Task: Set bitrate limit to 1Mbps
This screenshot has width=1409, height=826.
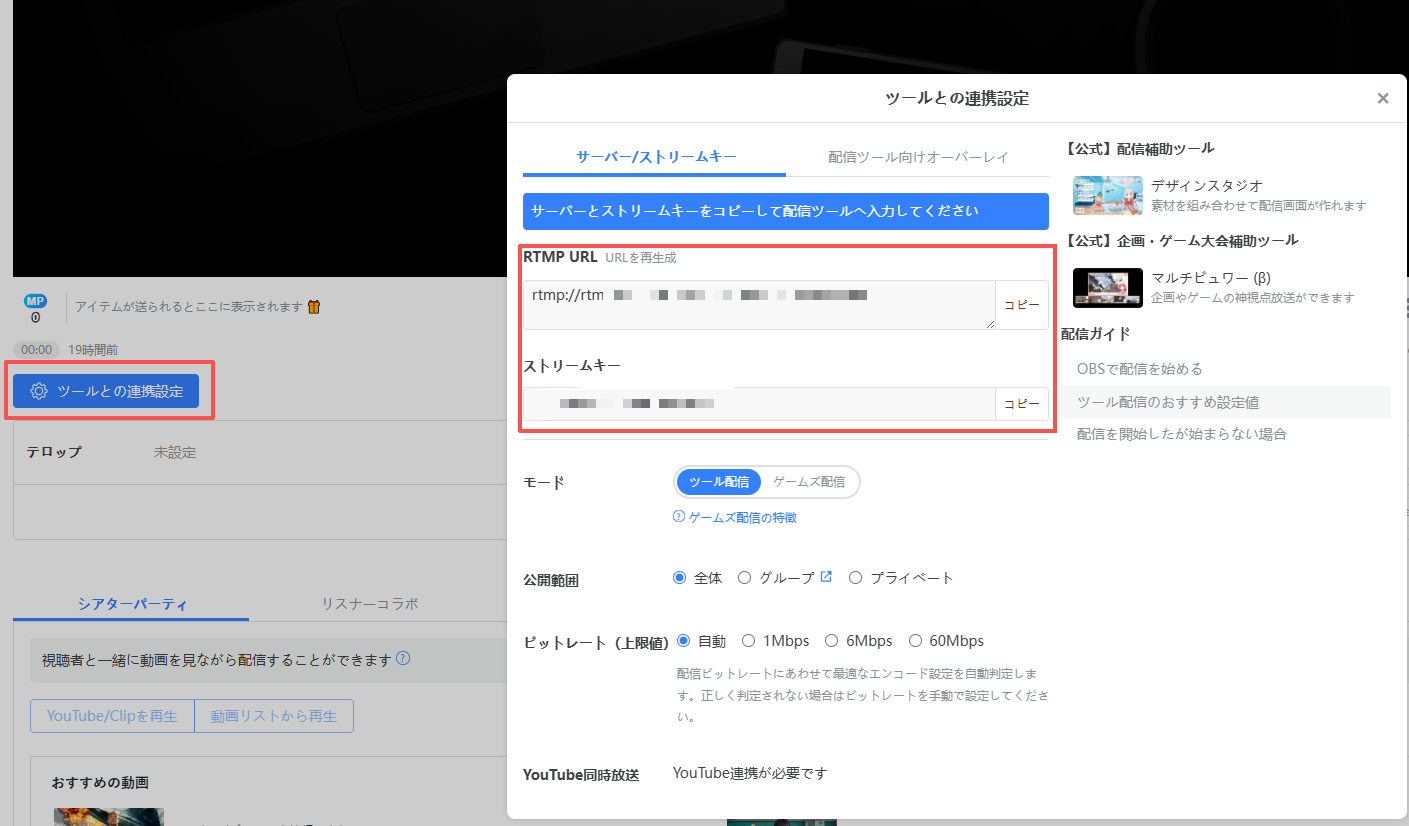Action: coord(749,640)
